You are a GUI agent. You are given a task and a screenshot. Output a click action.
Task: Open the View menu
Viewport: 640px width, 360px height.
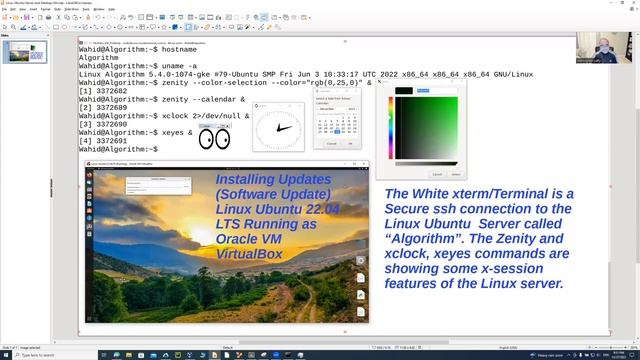pos(22,9)
